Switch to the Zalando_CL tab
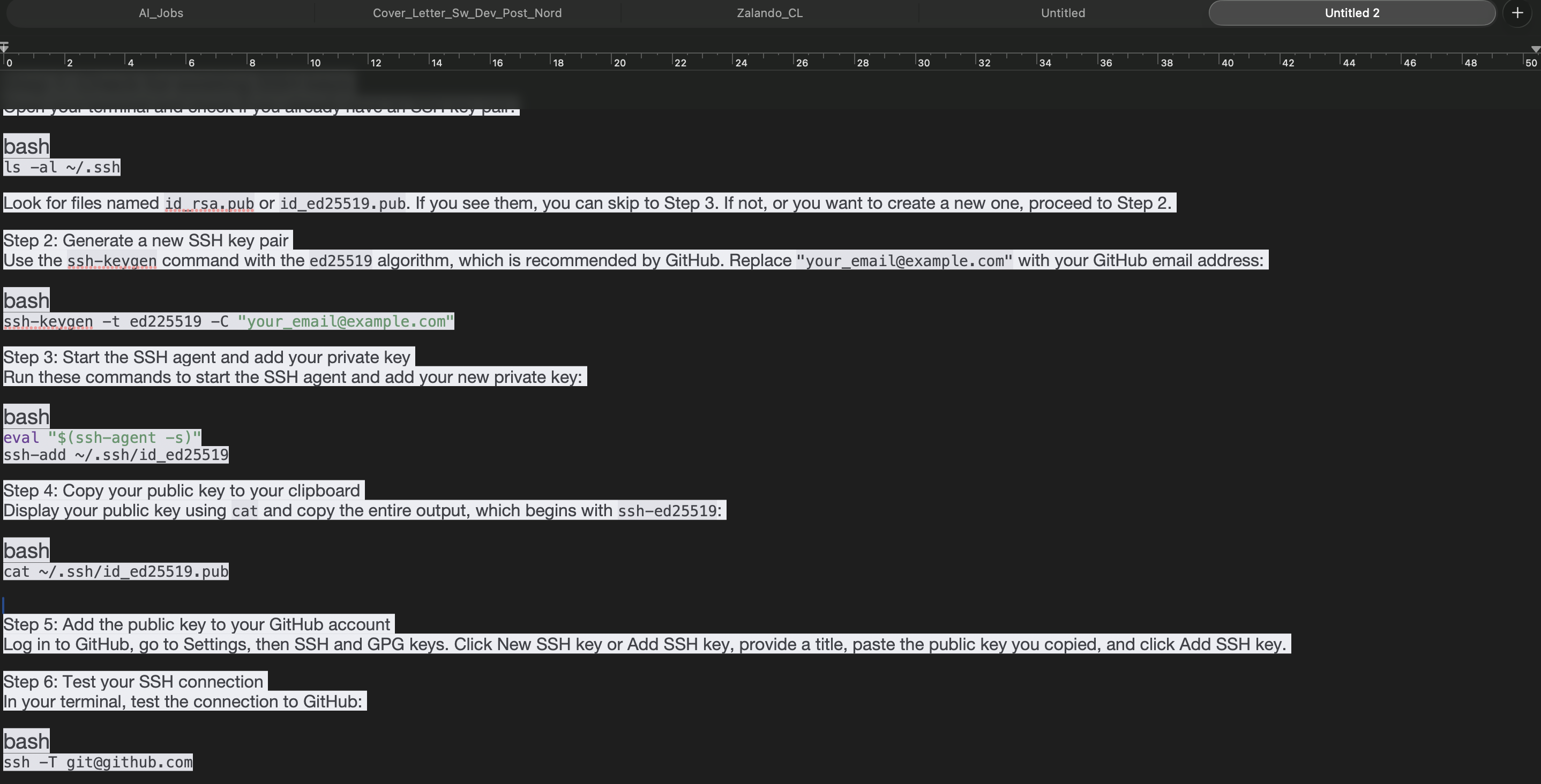1541x784 pixels. (769, 13)
